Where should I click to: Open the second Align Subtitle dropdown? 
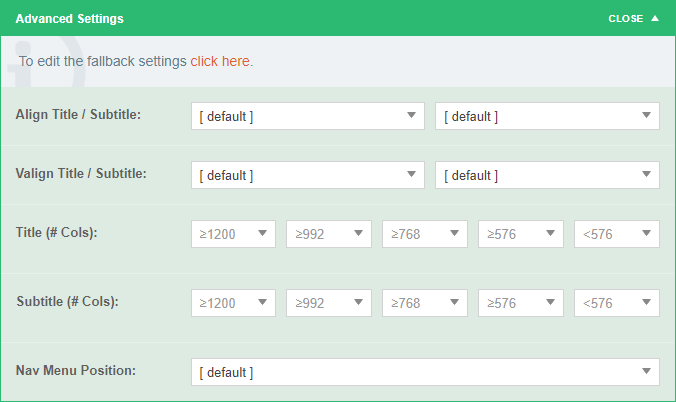point(547,116)
